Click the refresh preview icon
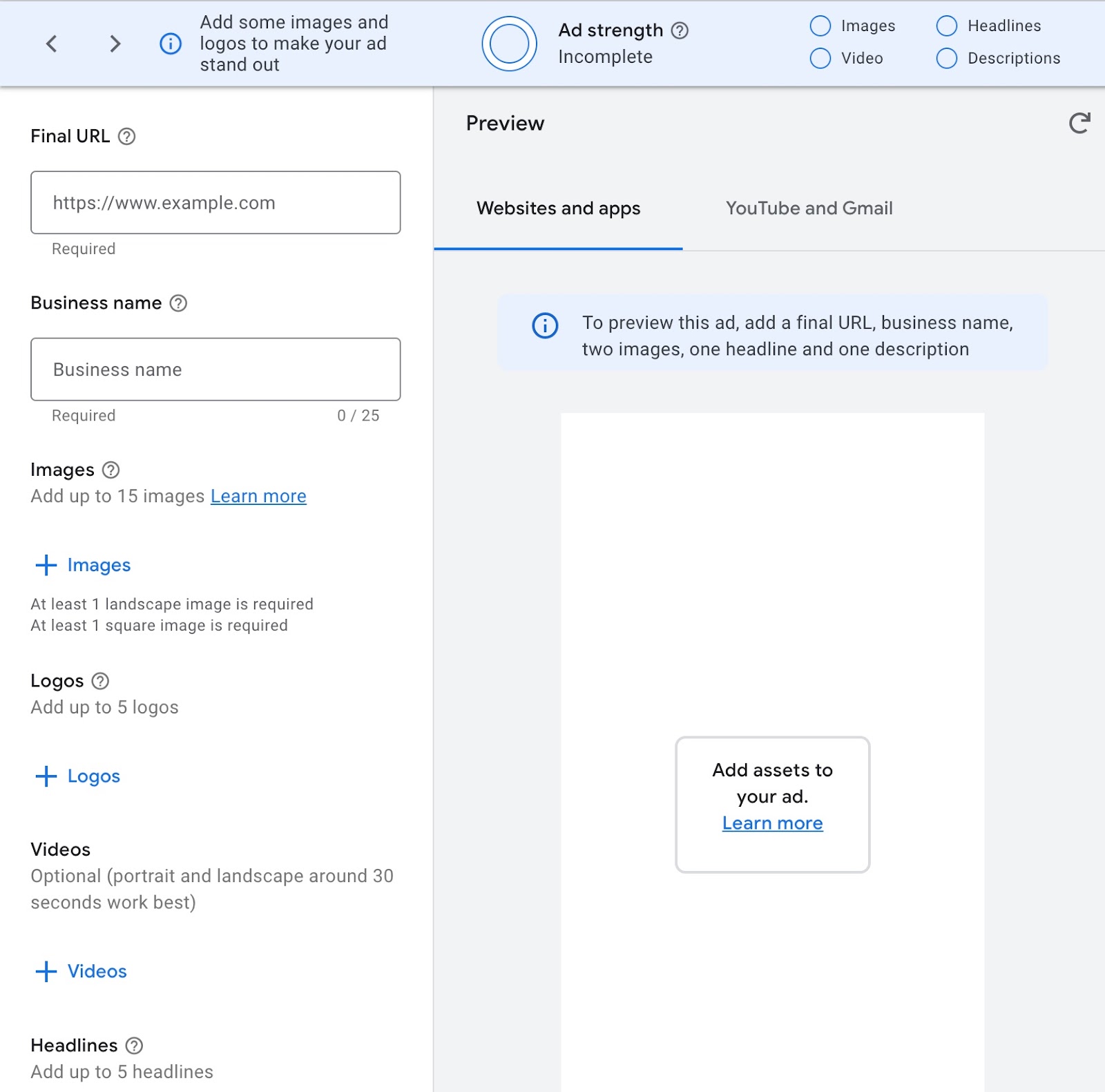 click(x=1079, y=124)
